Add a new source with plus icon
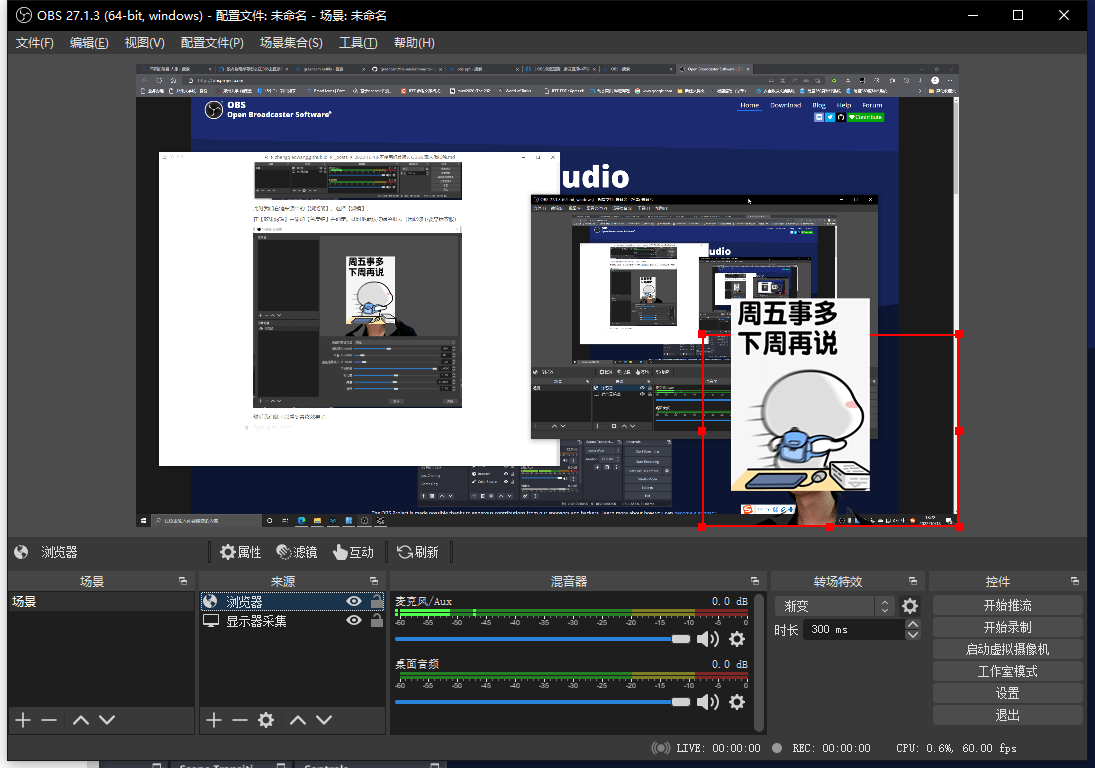This screenshot has height=768, width=1095. coord(214,720)
